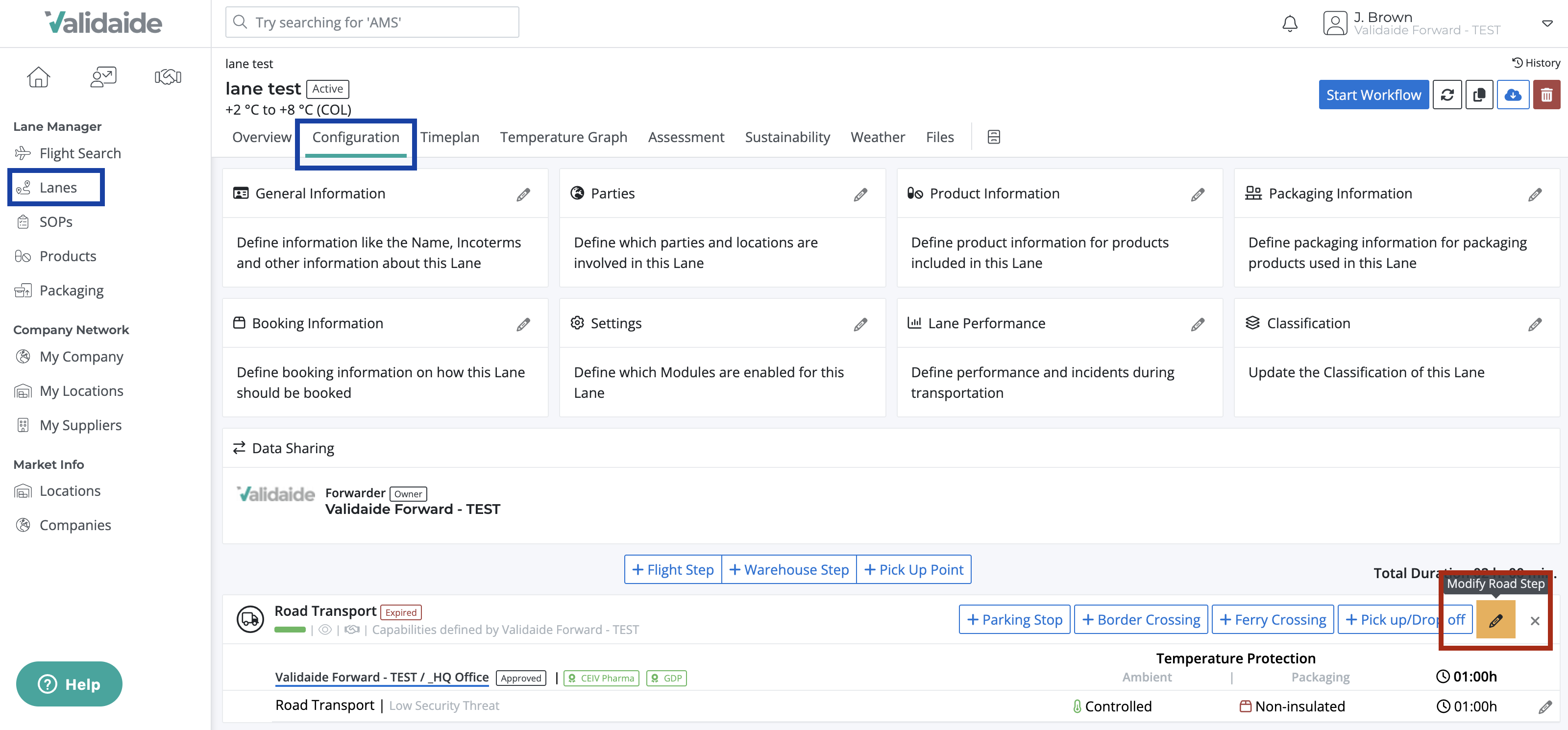Click the notification bell icon
Viewport: 1568px width, 730px height.
coord(1289,24)
